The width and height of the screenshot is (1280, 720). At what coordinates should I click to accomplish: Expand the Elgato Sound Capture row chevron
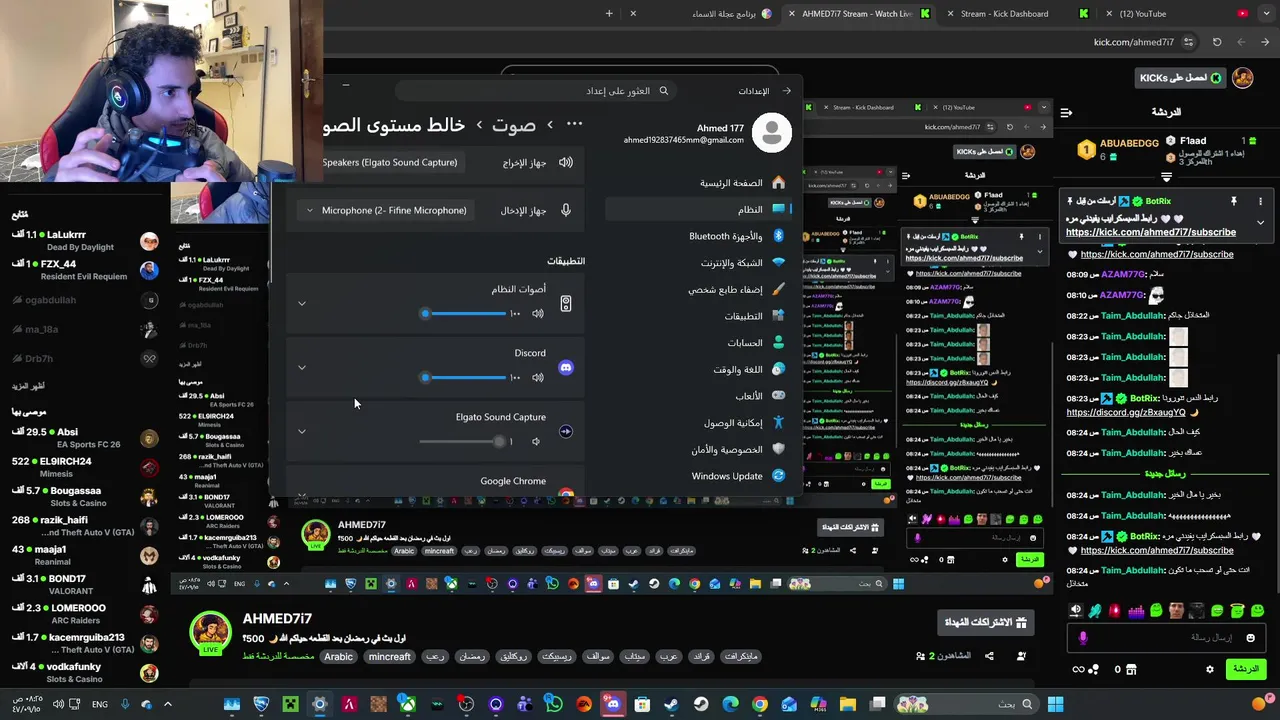[302, 432]
